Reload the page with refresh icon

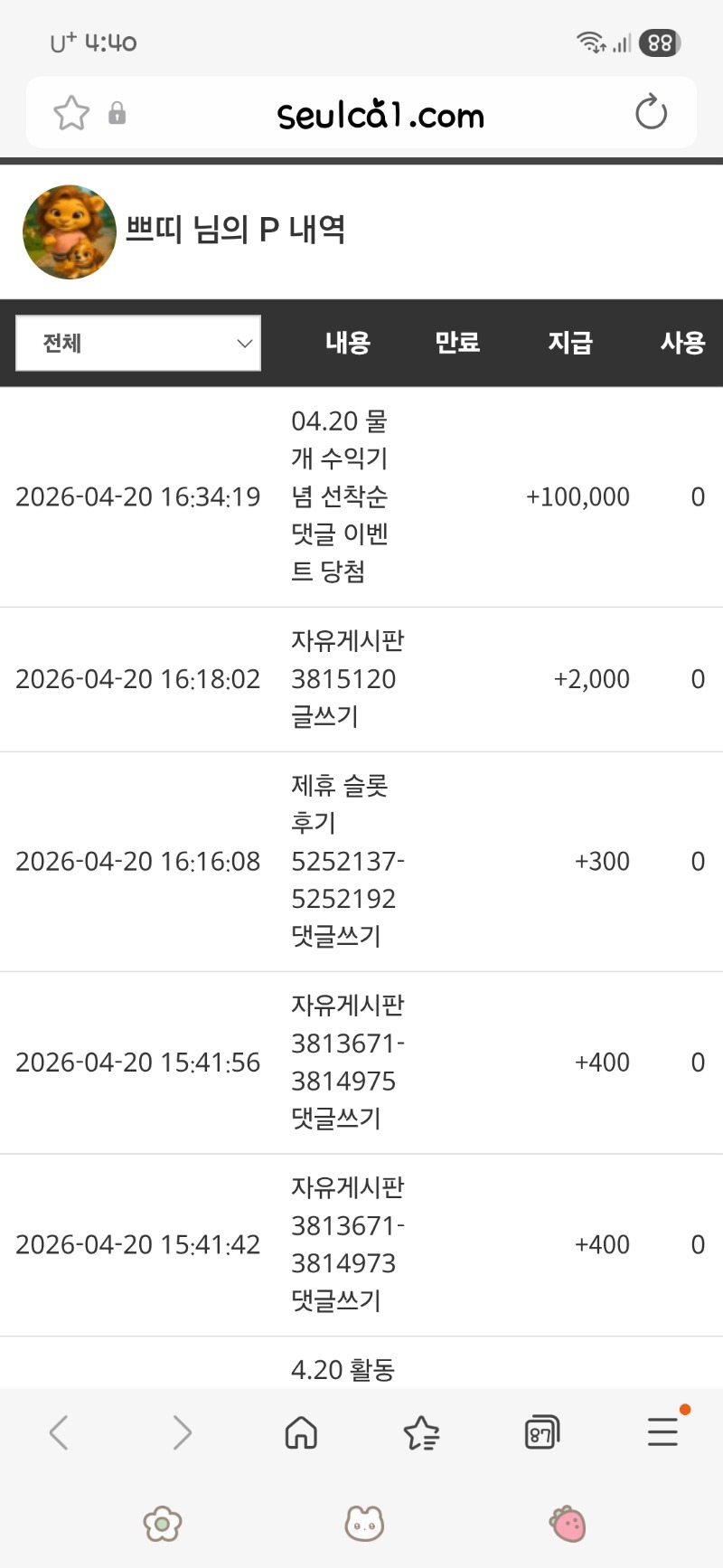click(x=651, y=114)
